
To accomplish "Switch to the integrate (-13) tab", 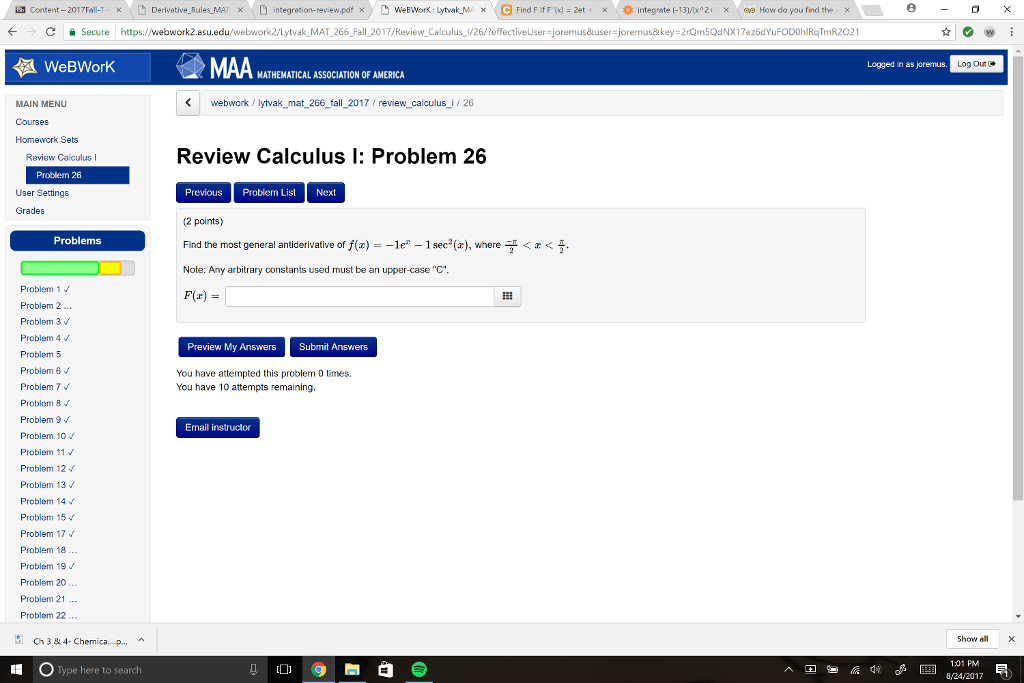I will point(677,10).
